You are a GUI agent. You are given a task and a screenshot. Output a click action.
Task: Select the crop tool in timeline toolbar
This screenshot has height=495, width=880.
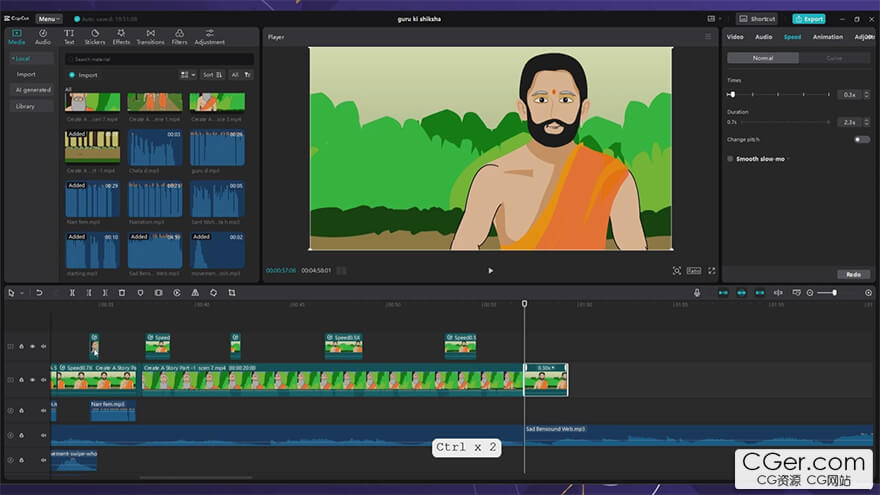pyautogui.click(x=231, y=293)
